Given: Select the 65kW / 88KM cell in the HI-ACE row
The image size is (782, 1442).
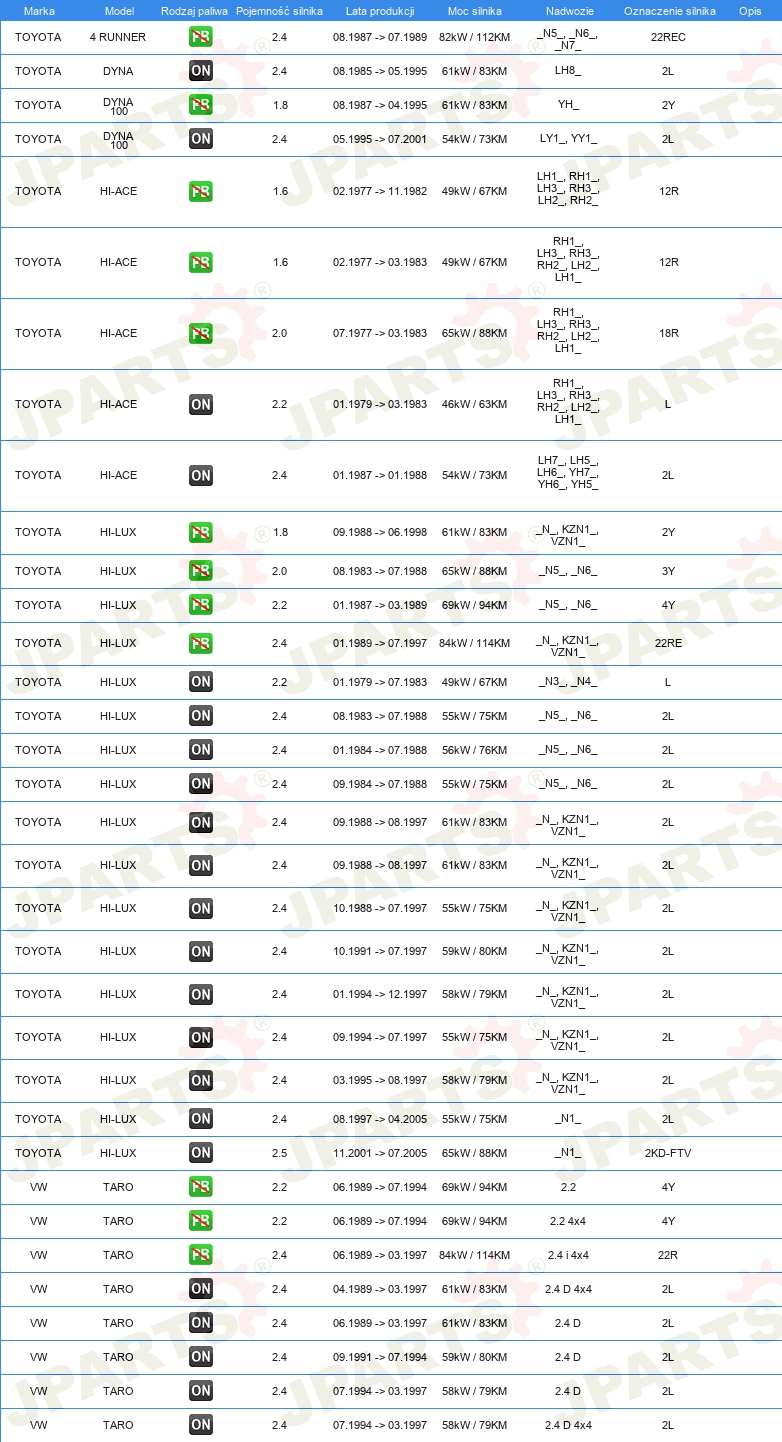Looking at the screenshot, I should [474, 333].
